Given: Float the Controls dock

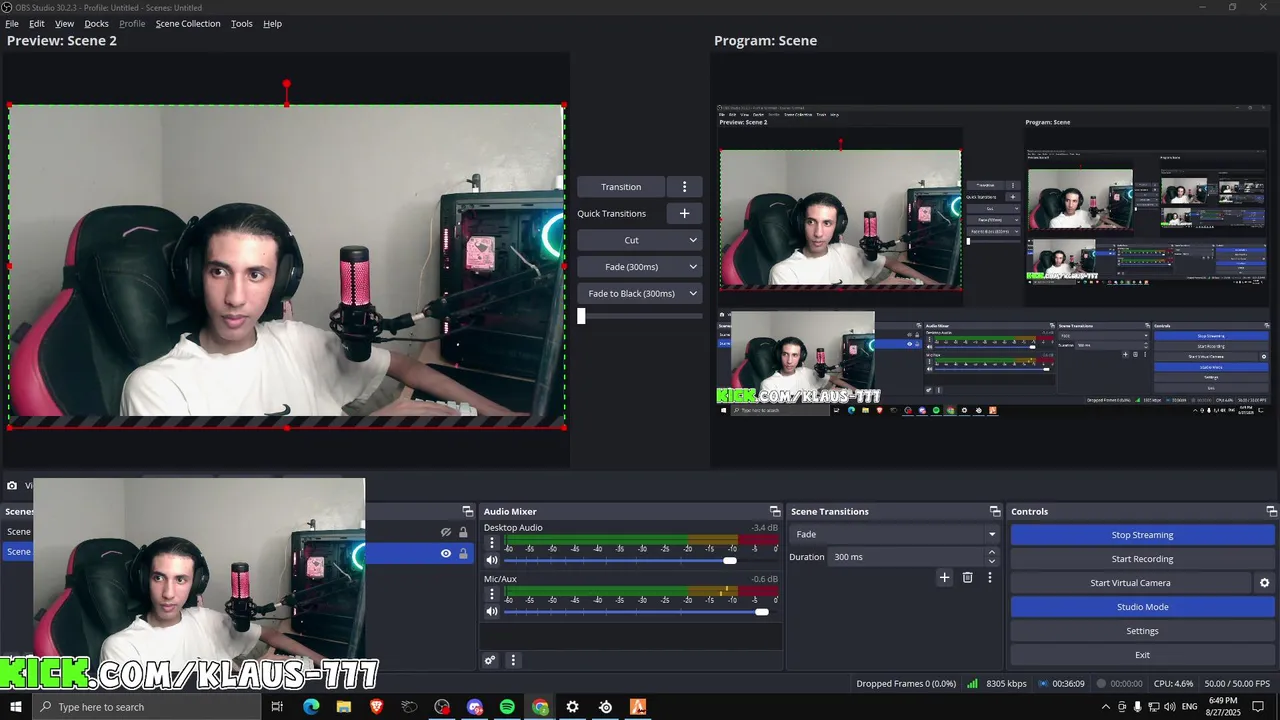Looking at the screenshot, I should pos(1271,511).
